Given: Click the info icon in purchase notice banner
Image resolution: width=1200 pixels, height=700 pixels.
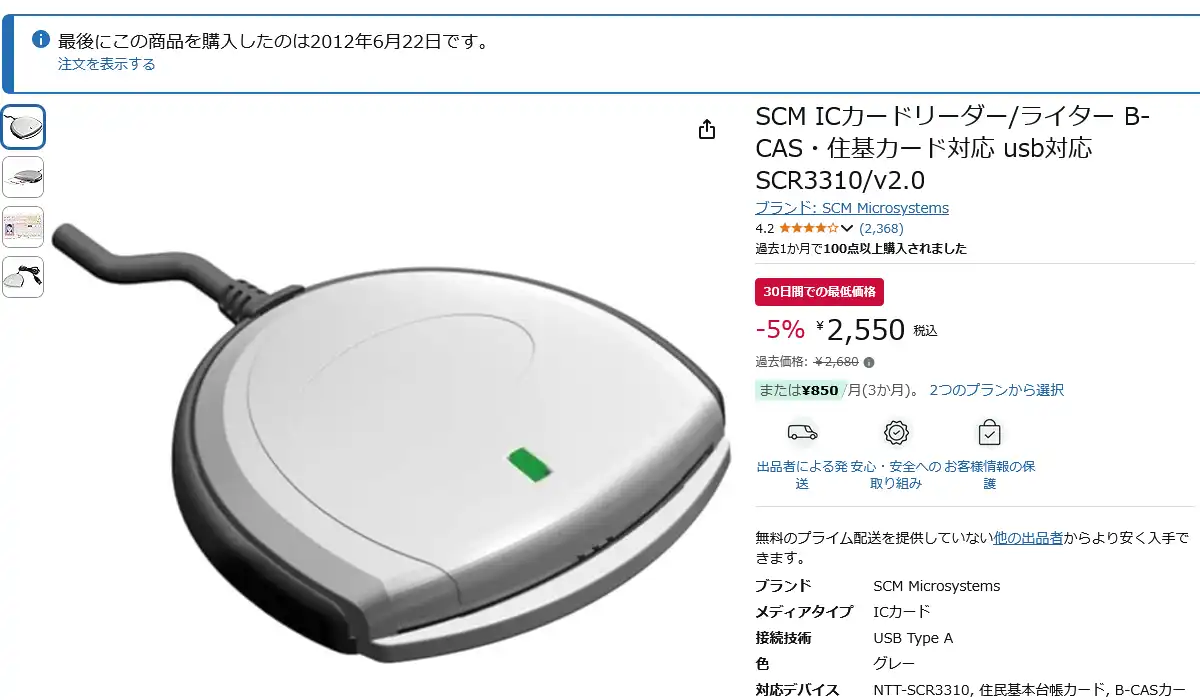Looking at the screenshot, I should pos(41,39).
